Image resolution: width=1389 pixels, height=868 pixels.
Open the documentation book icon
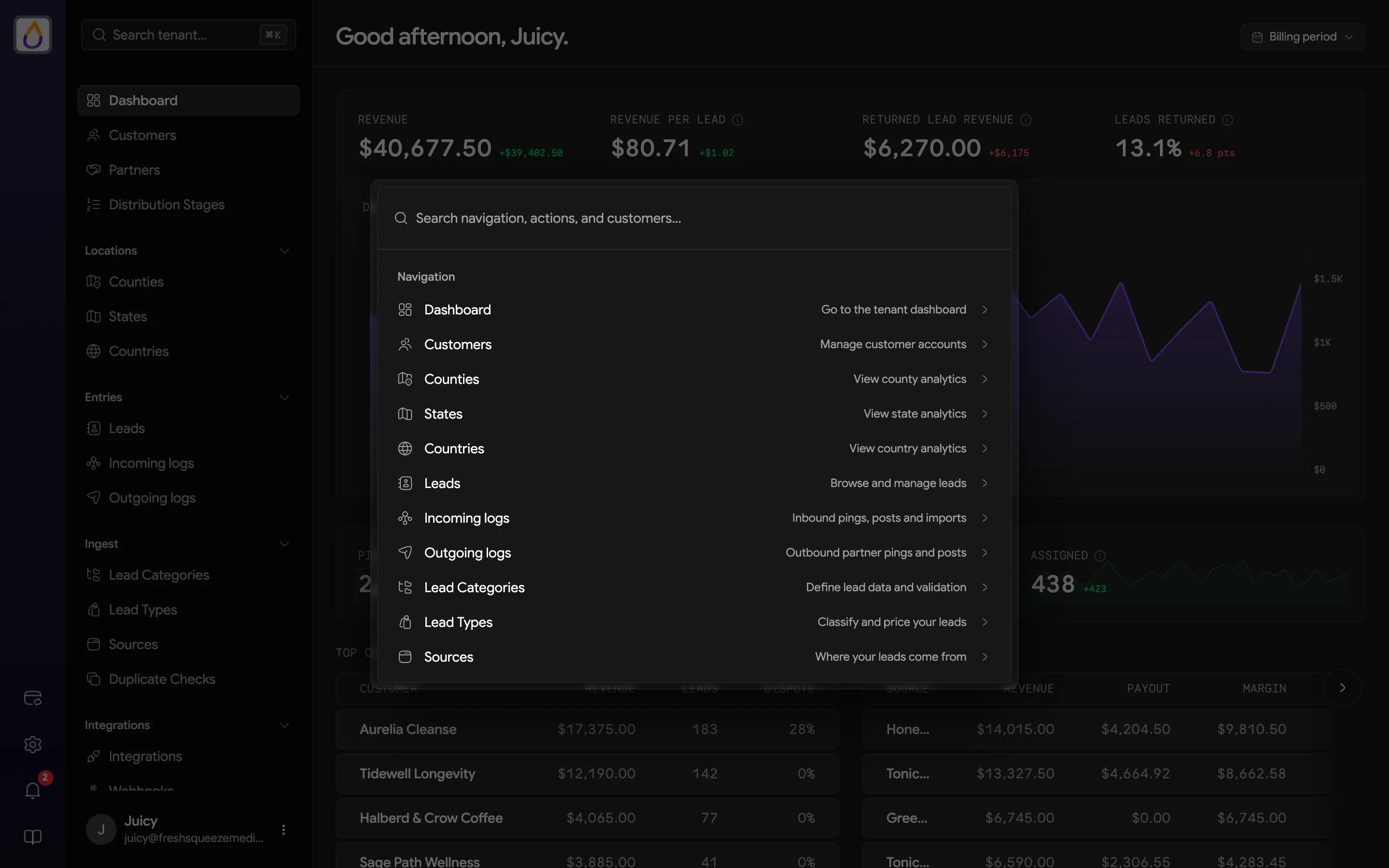pyautogui.click(x=33, y=837)
